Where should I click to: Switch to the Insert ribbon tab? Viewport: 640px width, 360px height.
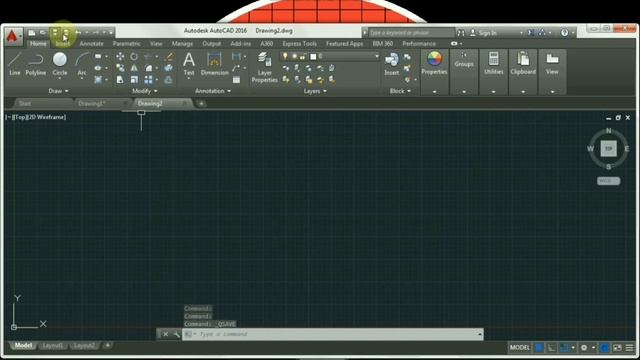tap(63, 44)
